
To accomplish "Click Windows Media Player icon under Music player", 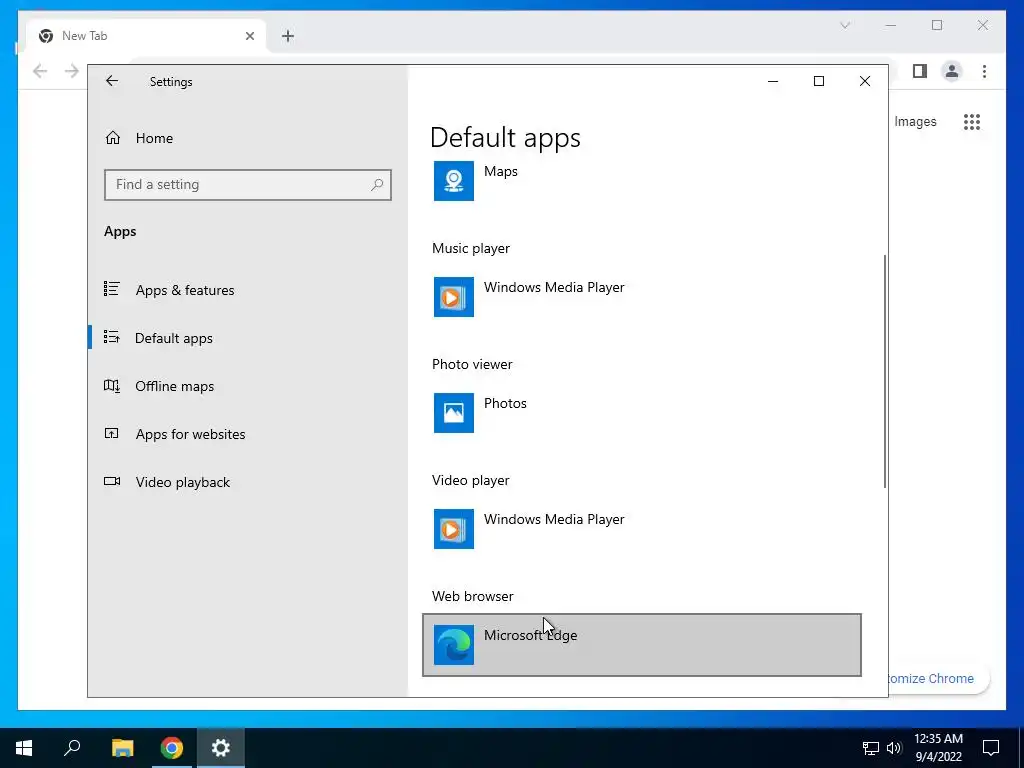I will (454, 297).
